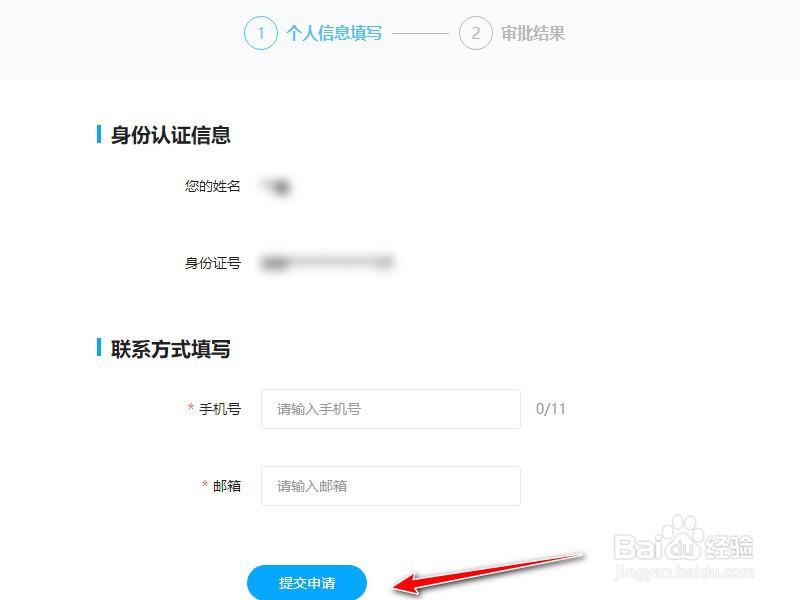Screen dimensions: 800x600
Task: Select the blurred name value
Action: (276, 186)
